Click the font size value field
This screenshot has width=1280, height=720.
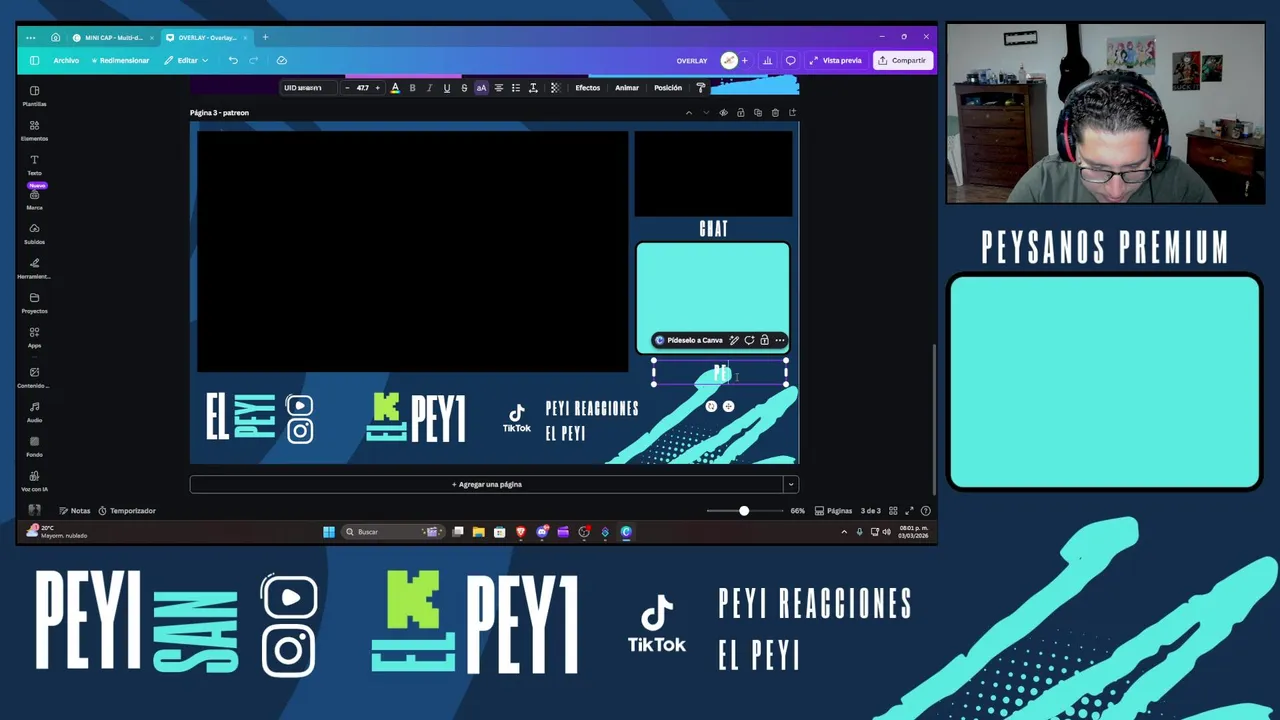[362, 88]
